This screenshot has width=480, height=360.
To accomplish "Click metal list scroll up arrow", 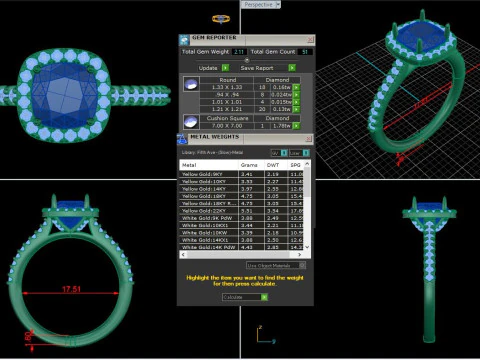I will pos(307,164).
